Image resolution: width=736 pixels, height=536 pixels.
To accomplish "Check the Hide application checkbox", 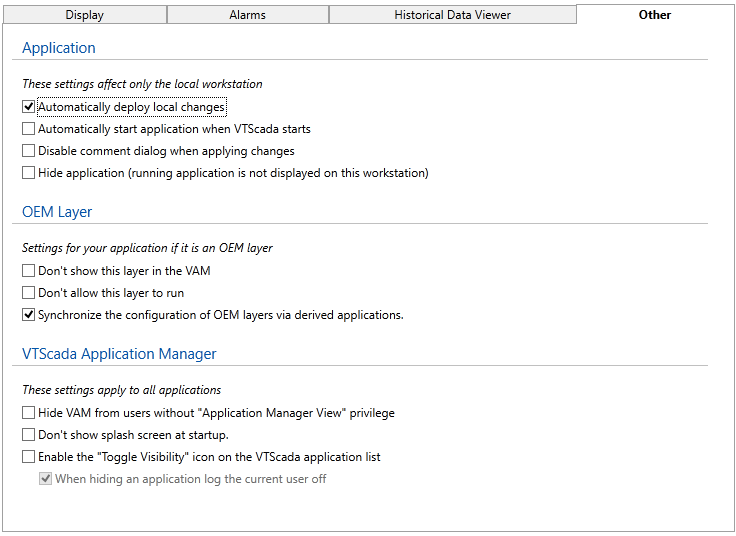I will [x=29, y=173].
